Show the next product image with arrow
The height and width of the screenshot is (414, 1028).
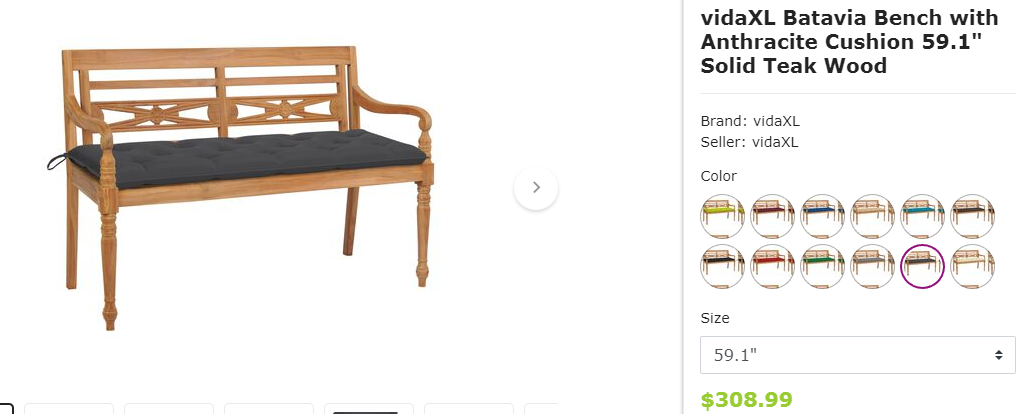pyautogui.click(x=536, y=188)
